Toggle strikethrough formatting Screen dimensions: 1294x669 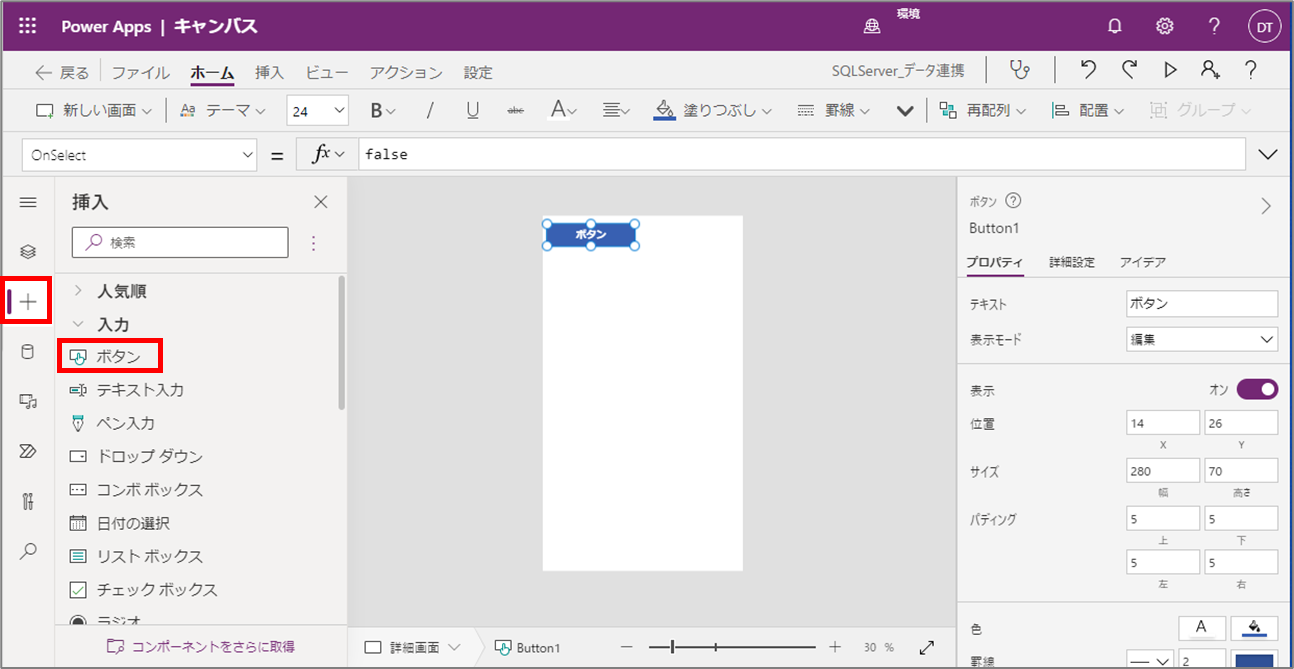(x=516, y=111)
